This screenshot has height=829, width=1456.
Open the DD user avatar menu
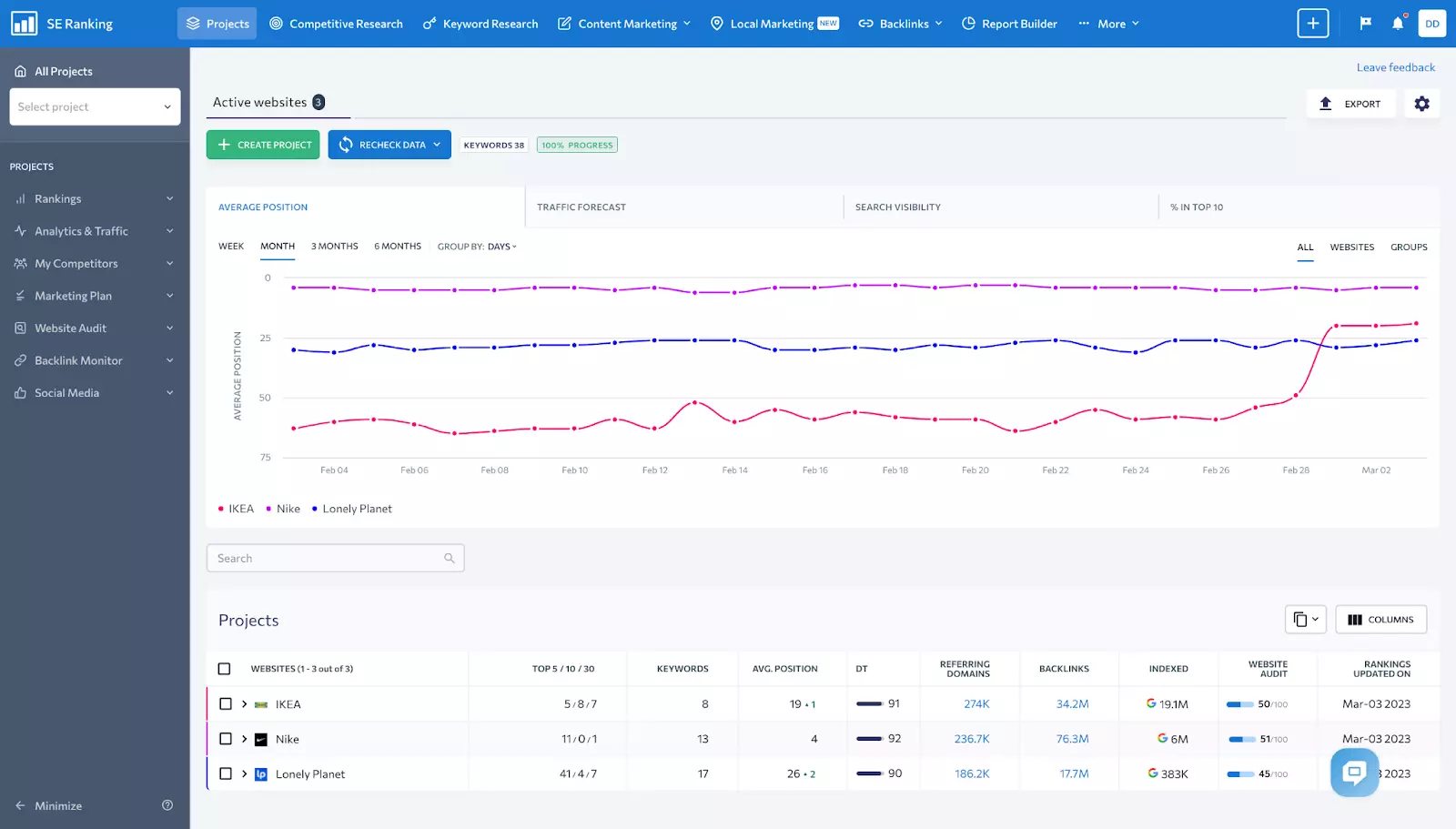click(x=1432, y=24)
